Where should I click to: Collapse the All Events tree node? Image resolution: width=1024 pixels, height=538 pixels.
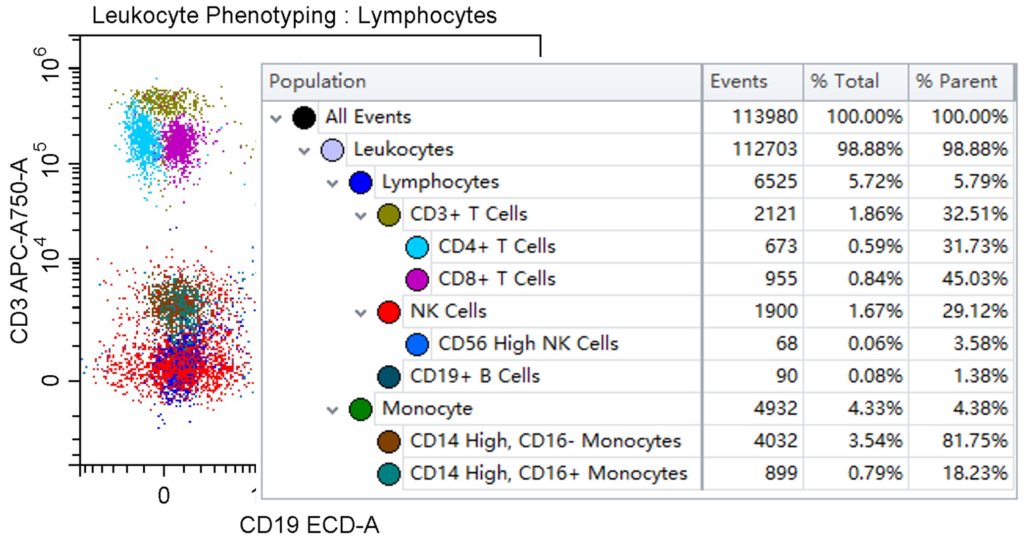pyautogui.click(x=277, y=118)
